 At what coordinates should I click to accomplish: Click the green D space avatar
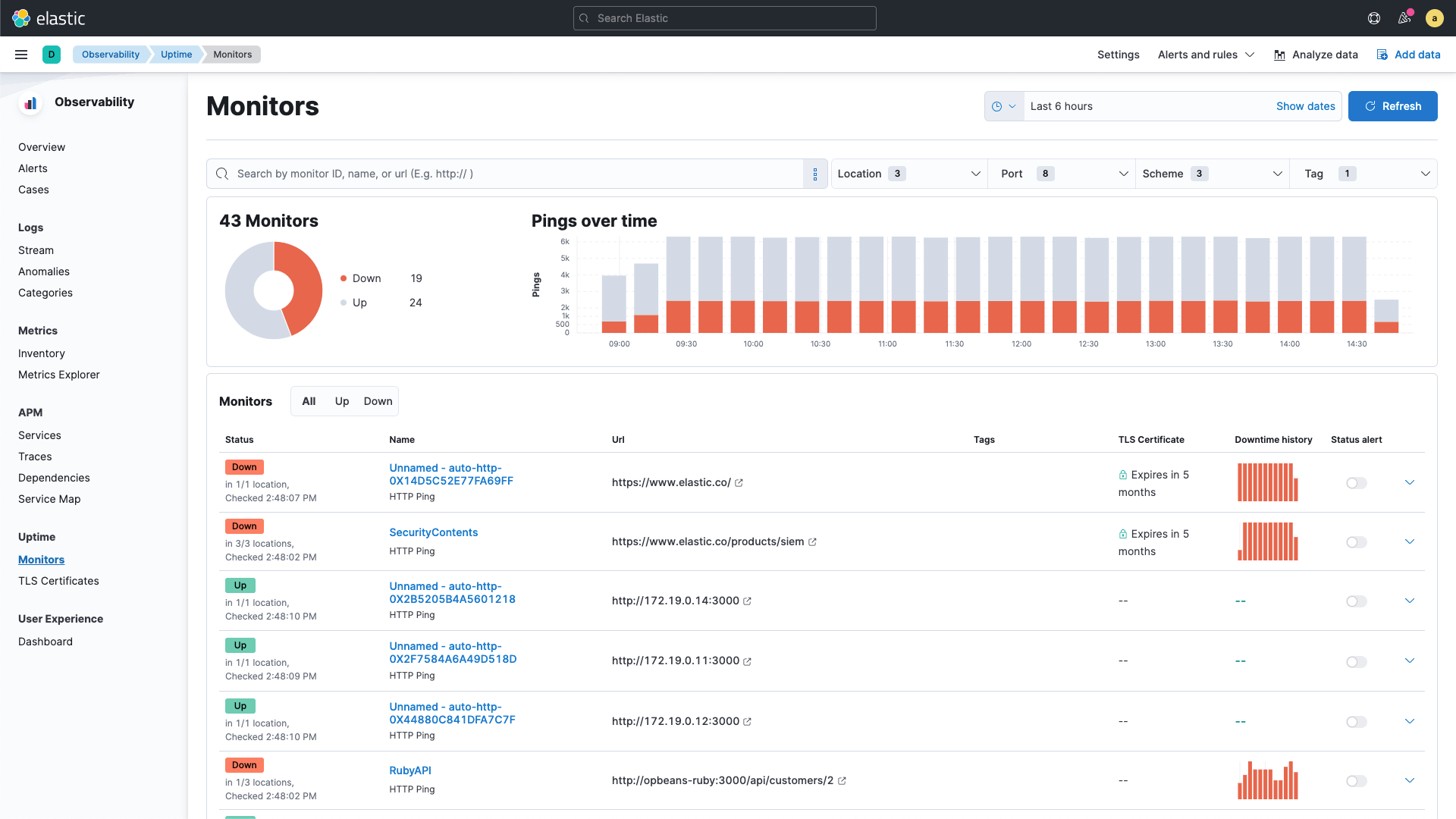coord(52,55)
